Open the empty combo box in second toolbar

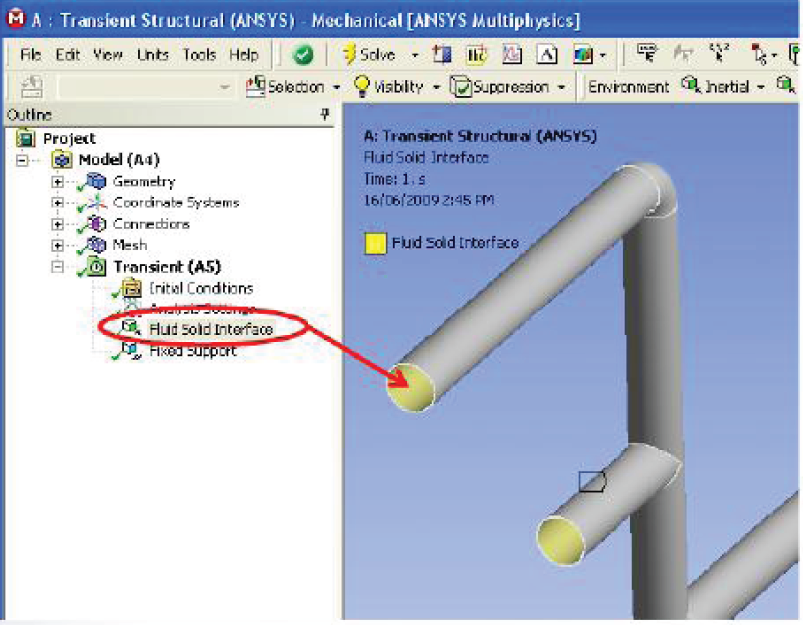point(145,87)
